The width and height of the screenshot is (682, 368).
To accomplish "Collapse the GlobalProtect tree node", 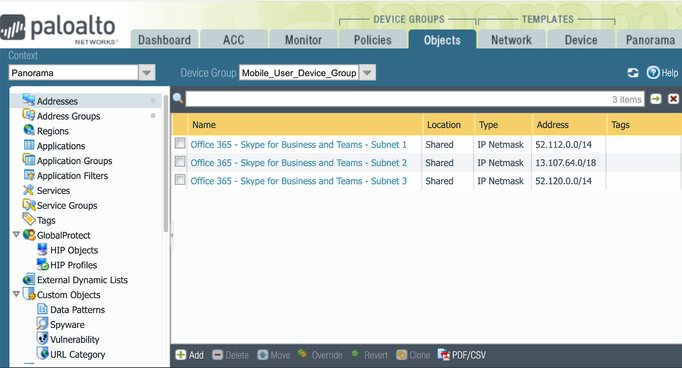I will (x=16, y=235).
